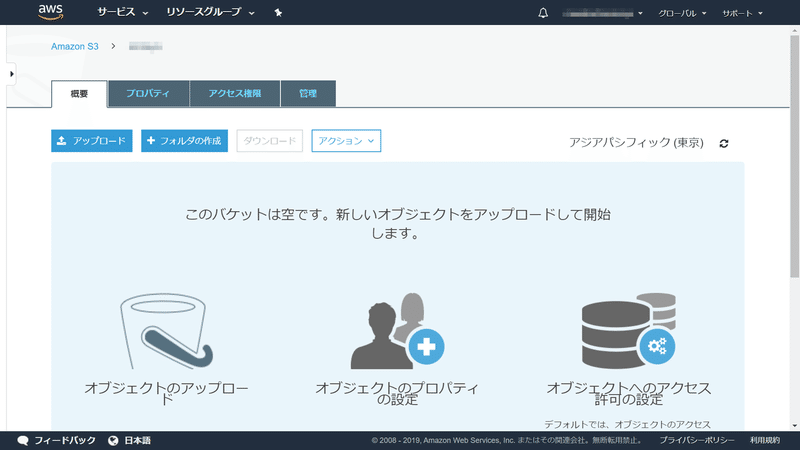Switch to the 管理 tab
Screen dimensions: 800x450
pos(308,93)
